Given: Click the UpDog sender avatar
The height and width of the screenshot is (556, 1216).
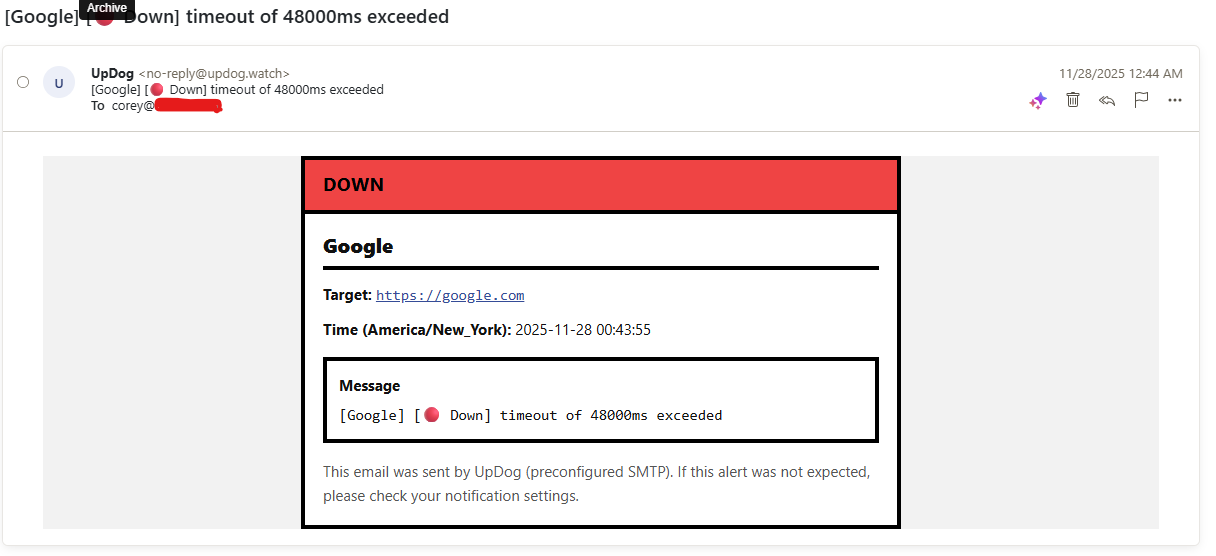Looking at the screenshot, I should (59, 83).
